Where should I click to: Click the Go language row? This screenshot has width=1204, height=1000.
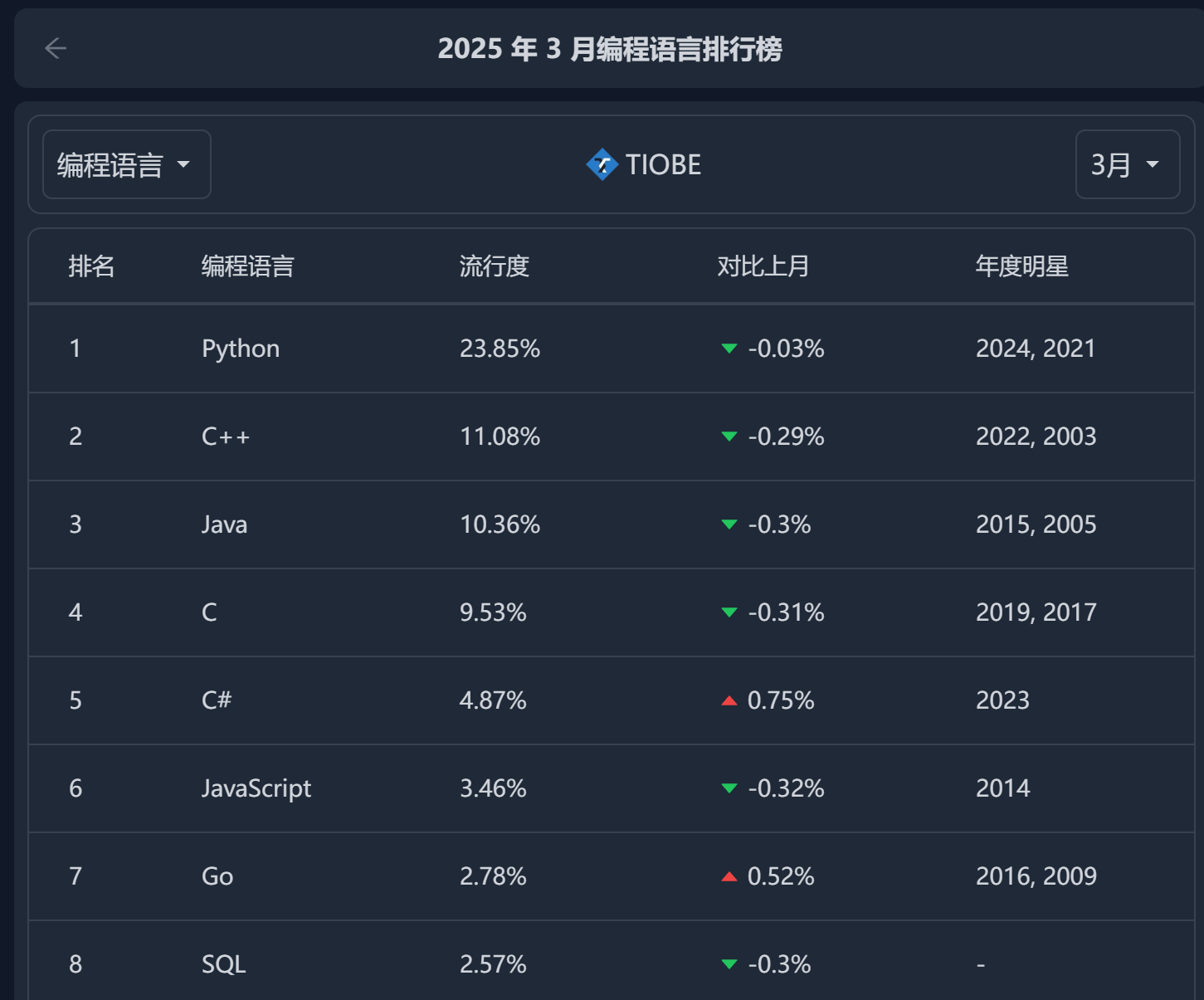pyautogui.click(x=612, y=876)
